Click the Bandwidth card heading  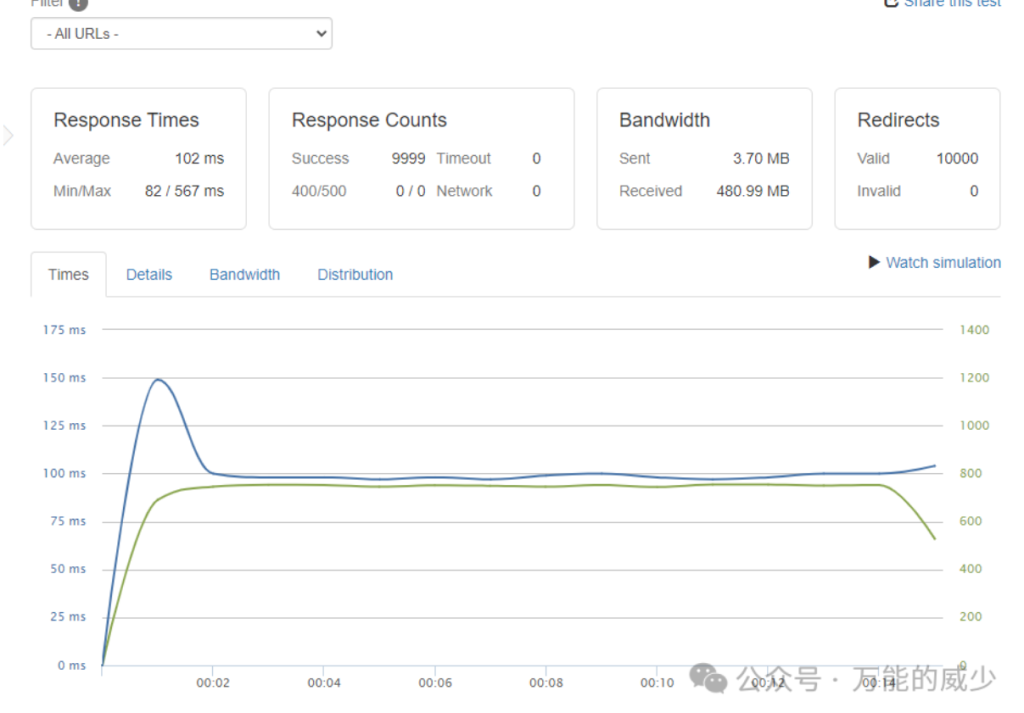[664, 120]
